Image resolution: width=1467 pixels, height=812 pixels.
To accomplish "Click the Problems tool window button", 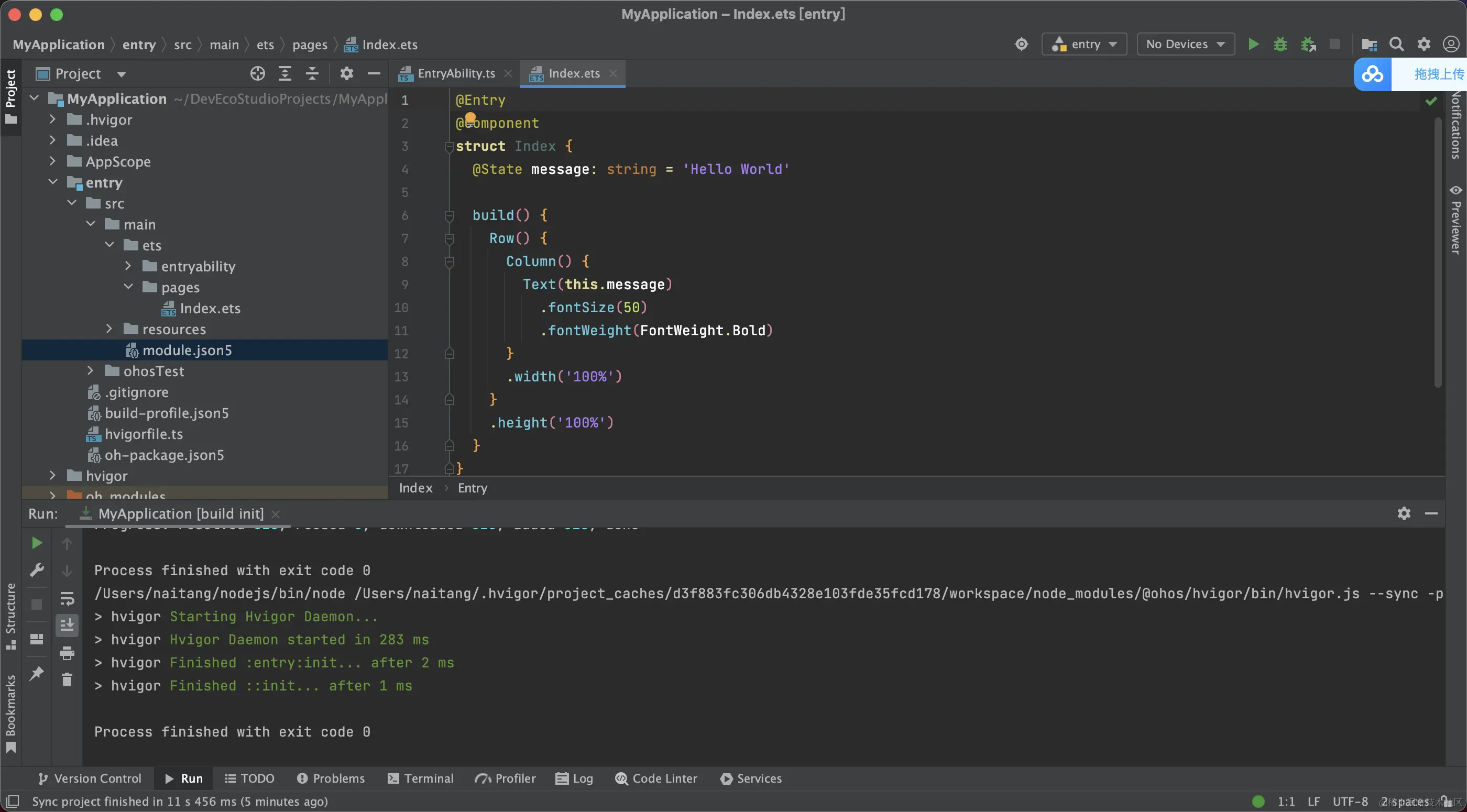I will coord(331,778).
